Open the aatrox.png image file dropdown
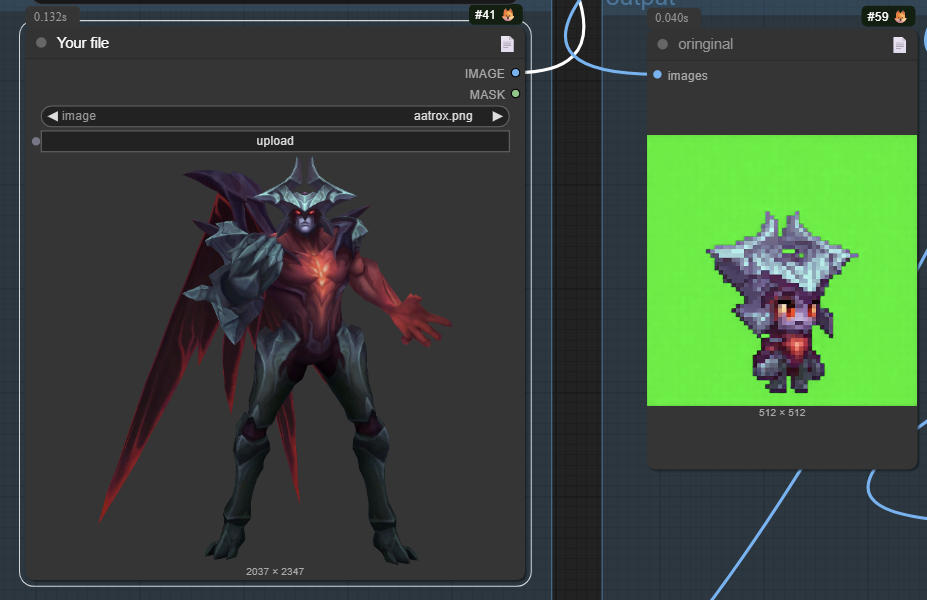Viewport: 927px width, 600px height. click(x=275, y=116)
